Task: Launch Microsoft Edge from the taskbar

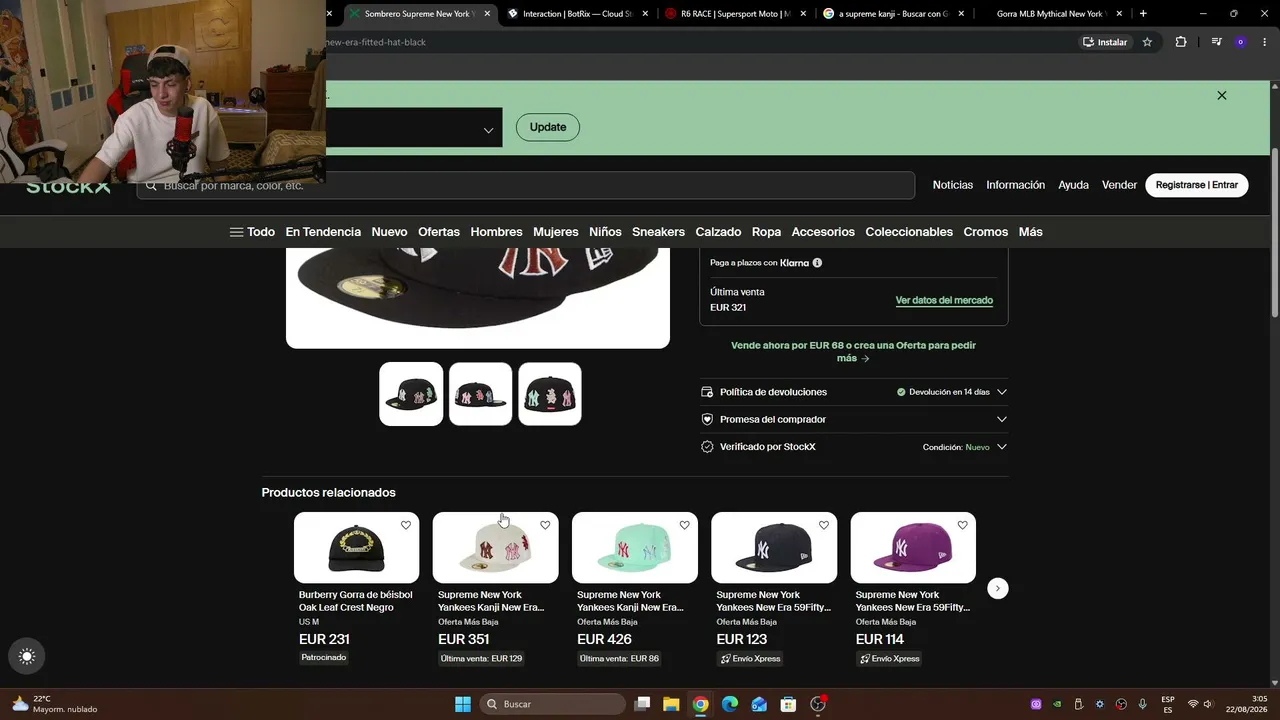Action: pyautogui.click(x=730, y=704)
